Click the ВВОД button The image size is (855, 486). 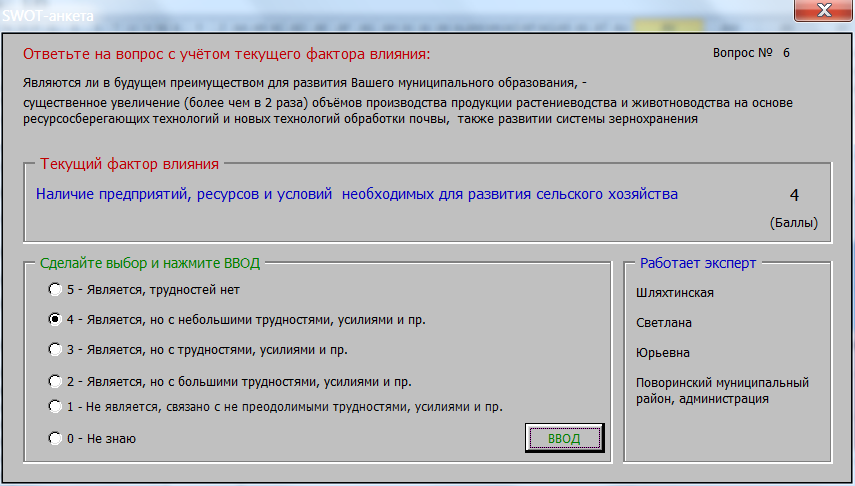(x=564, y=438)
